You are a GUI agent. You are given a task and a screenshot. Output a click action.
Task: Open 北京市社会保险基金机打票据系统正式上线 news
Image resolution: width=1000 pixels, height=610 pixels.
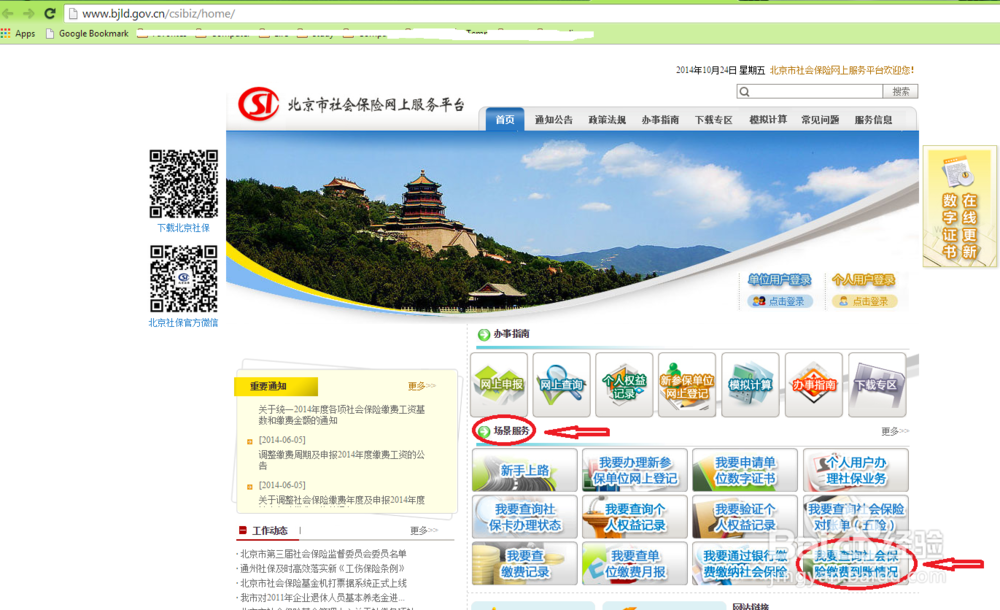323,583
